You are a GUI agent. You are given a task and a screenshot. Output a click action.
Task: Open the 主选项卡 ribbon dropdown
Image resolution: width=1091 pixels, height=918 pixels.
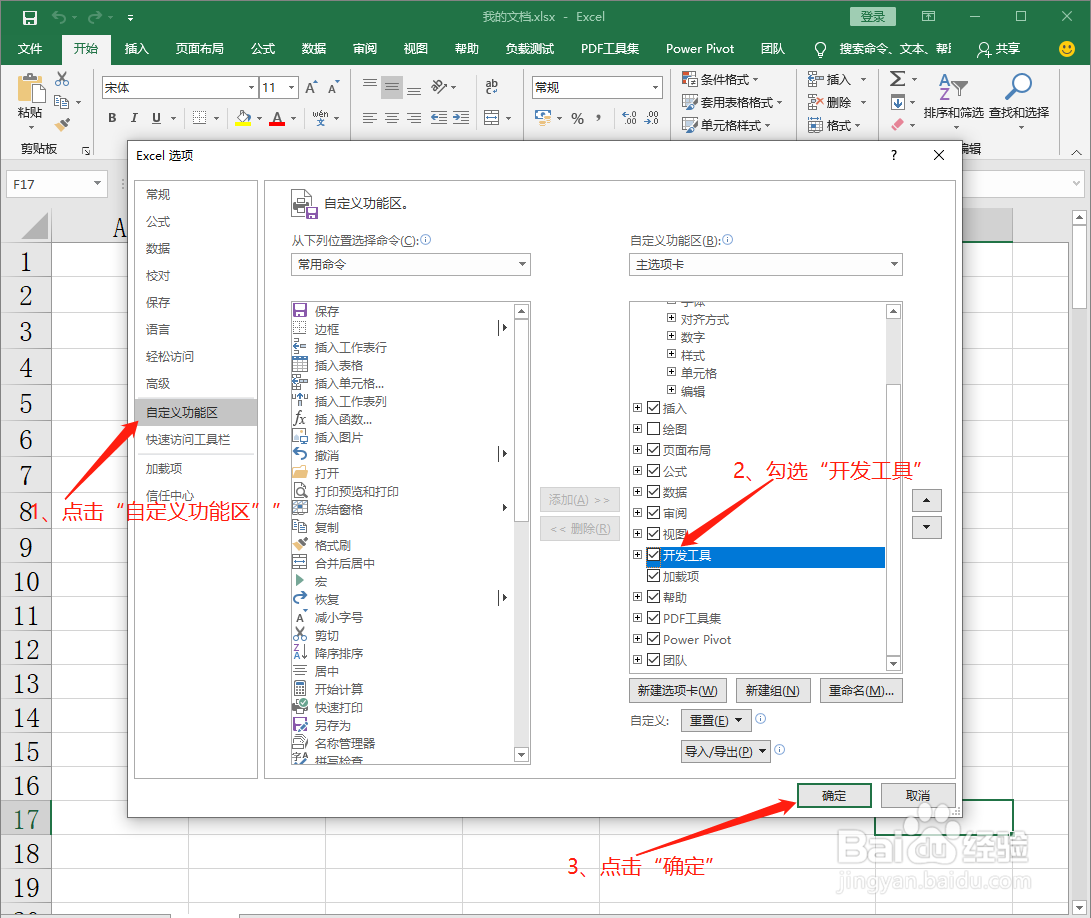(765, 264)
